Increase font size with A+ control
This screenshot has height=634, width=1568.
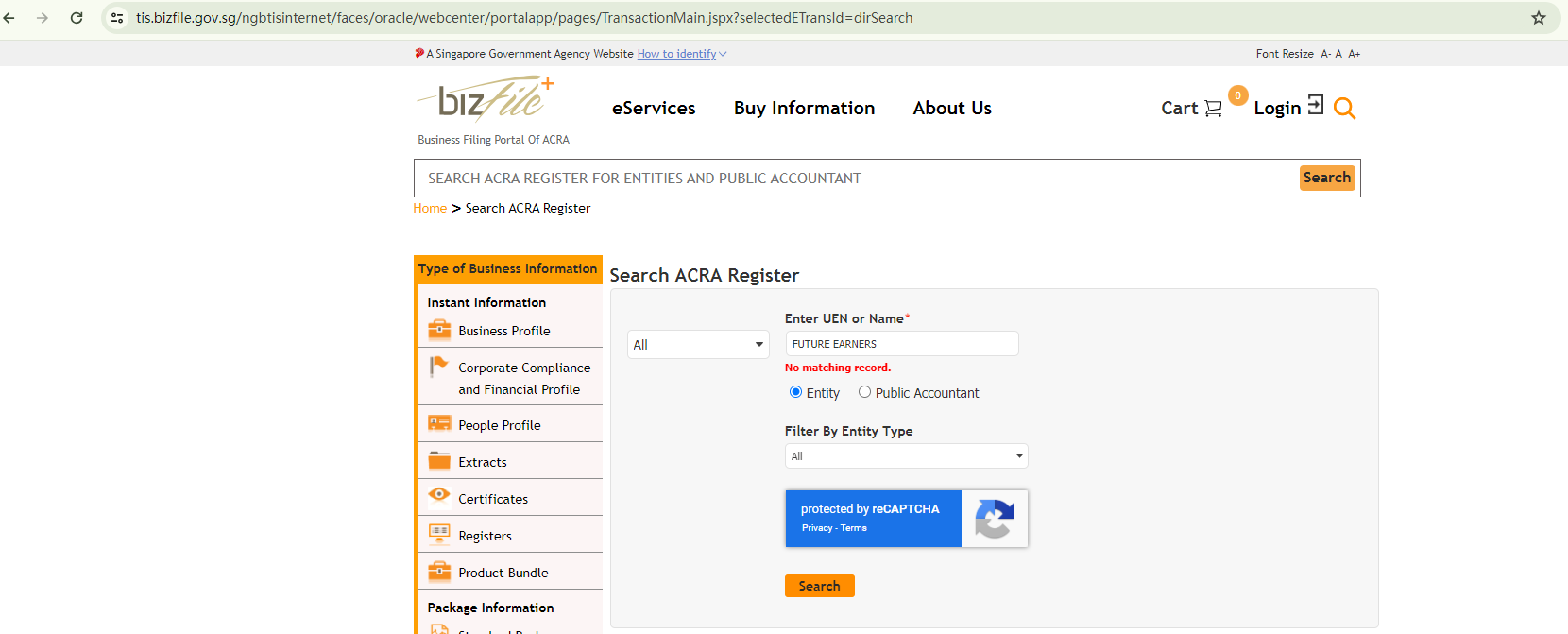[x=1355, y=54]
